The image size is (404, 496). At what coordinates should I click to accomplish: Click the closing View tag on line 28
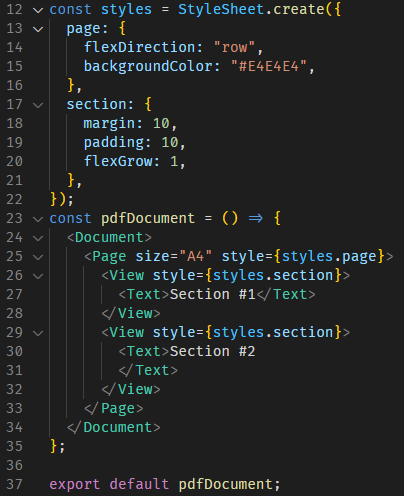[x=131, y=313]
